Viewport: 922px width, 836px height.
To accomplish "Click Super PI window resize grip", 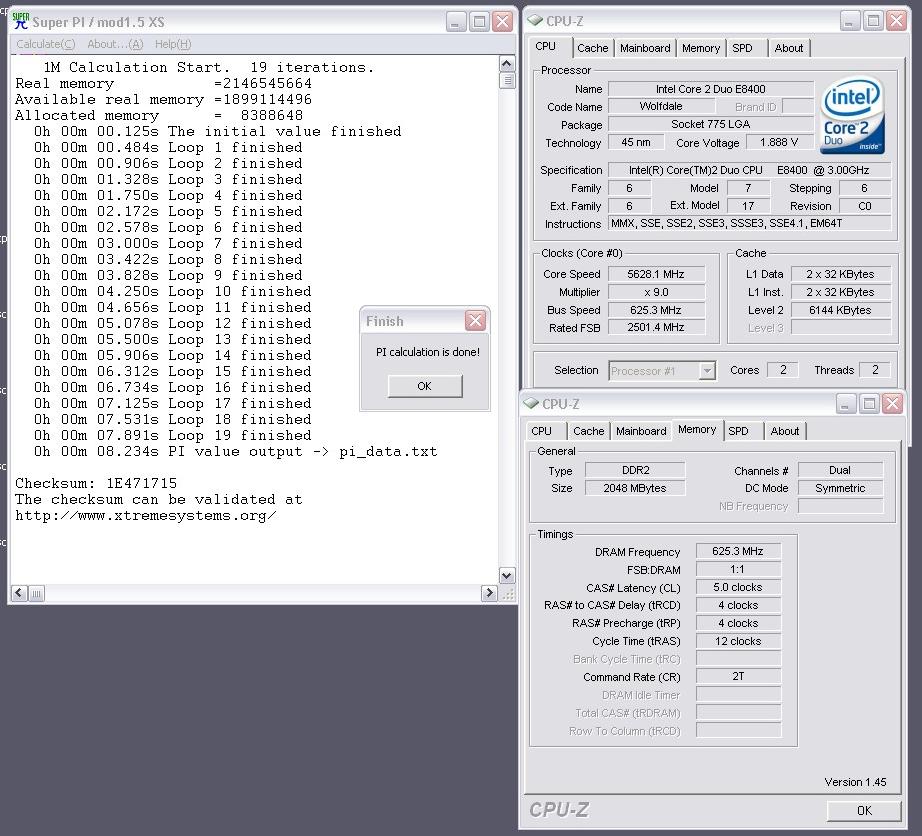I will click(x=508, y=593).
